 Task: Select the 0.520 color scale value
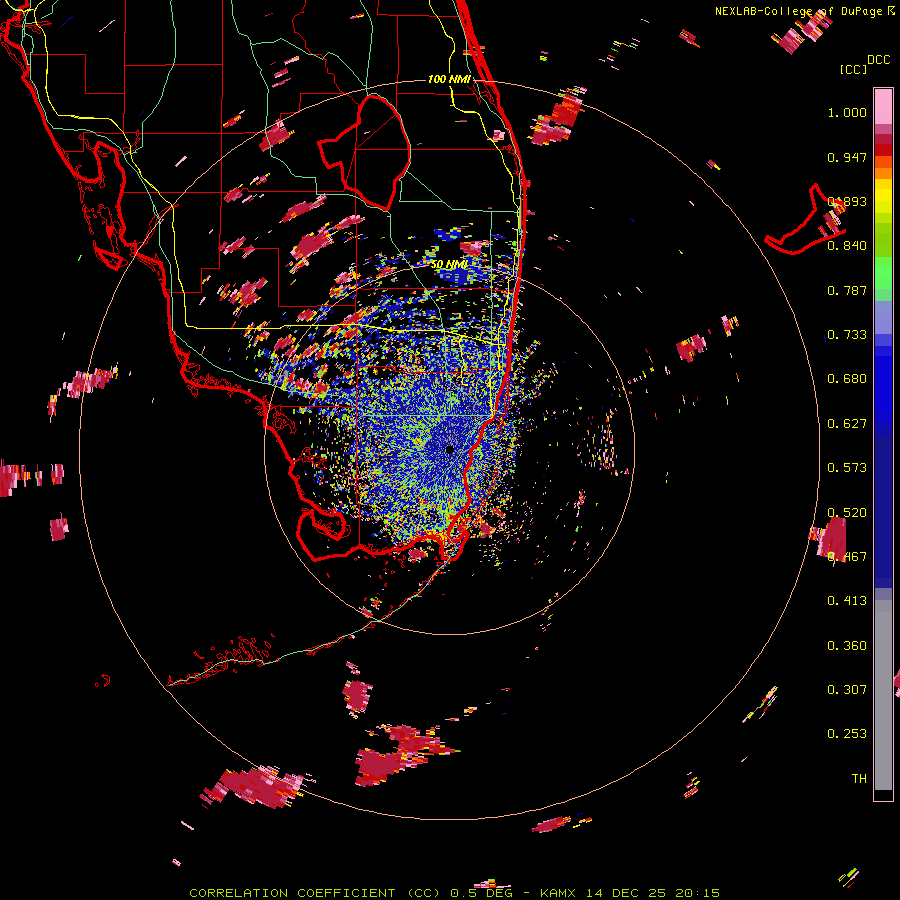click(x=847, y=513)
